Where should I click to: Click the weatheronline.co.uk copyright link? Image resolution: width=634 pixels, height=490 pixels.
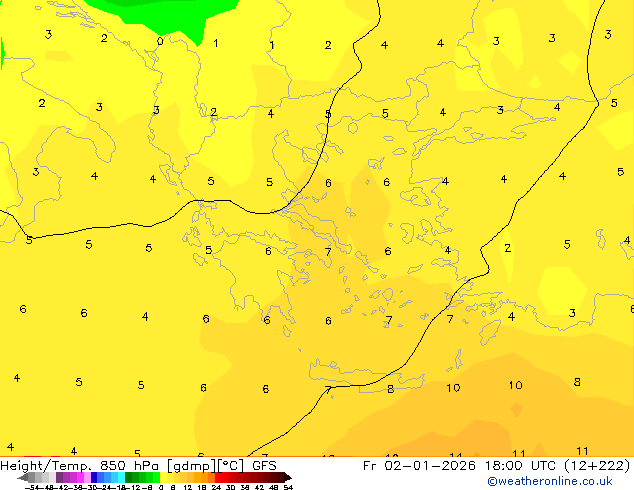point(550,481)
